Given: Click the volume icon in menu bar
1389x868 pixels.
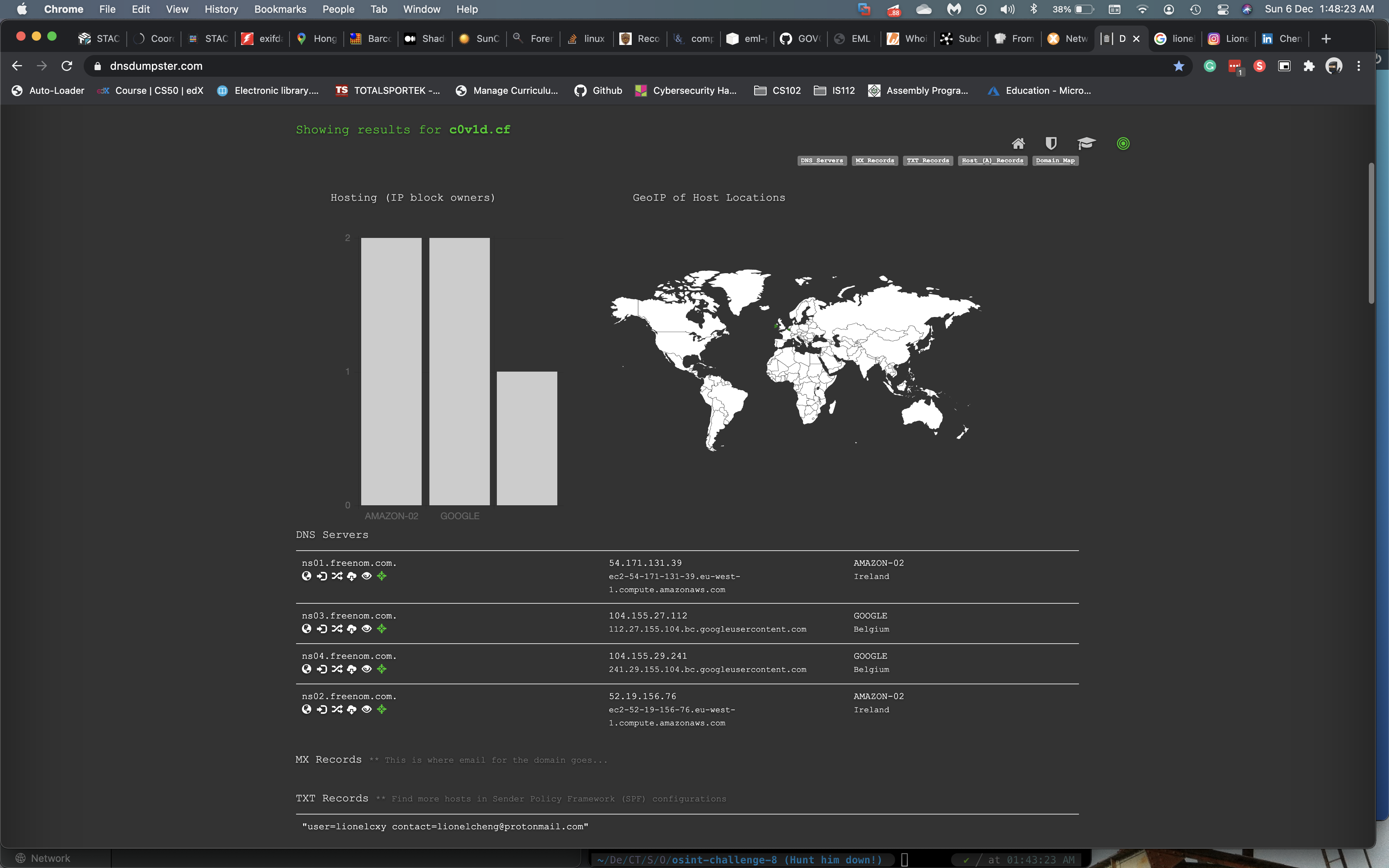Looking at the screenshot, I should coord(1007,9).
